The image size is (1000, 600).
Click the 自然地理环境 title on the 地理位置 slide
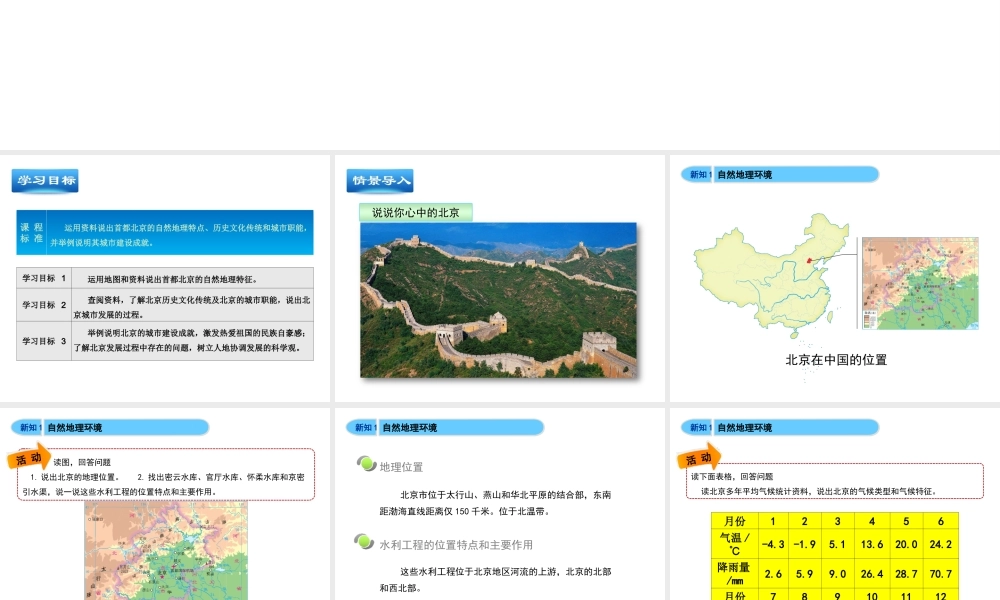tap(409, 428)
